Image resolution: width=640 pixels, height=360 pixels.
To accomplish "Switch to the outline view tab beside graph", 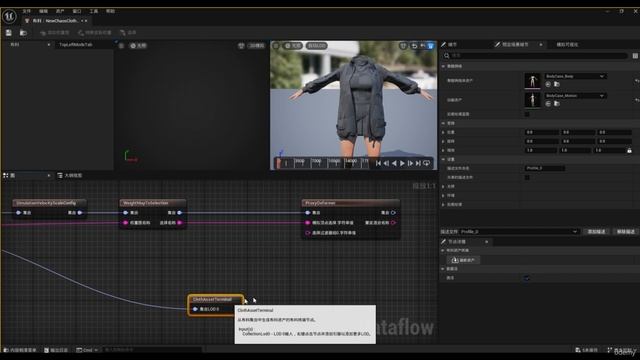I will (70, 176).
